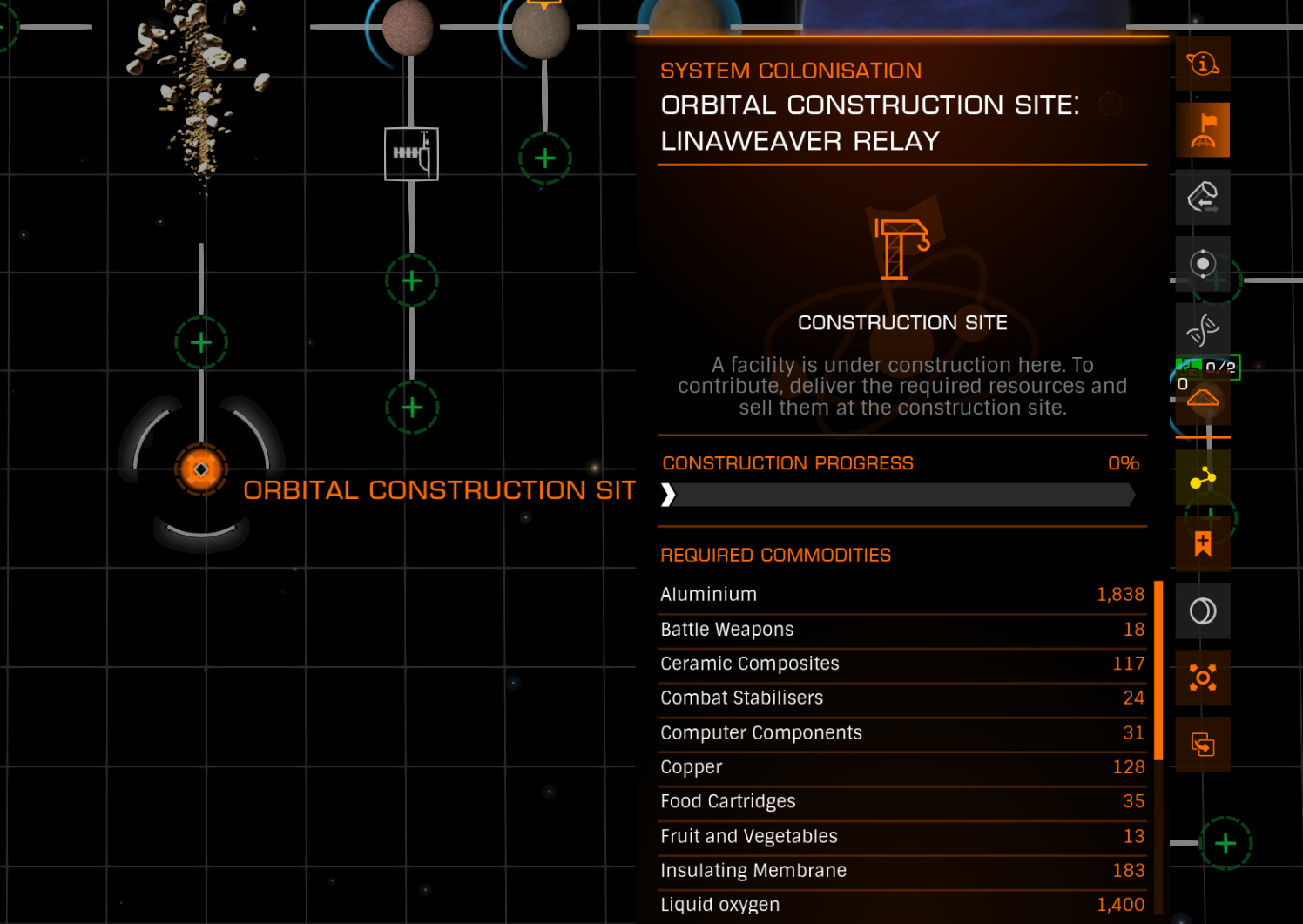Click the System Colonisation header
Viewport: 1303px width, 924px height.
(x=791, y=71)
